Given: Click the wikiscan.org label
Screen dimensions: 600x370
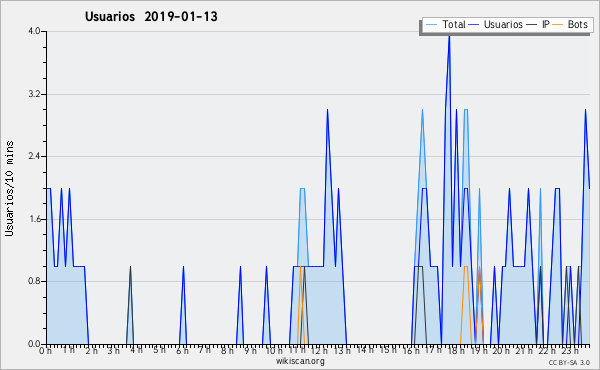Looking at the screenshot, I should pos(300,361).
